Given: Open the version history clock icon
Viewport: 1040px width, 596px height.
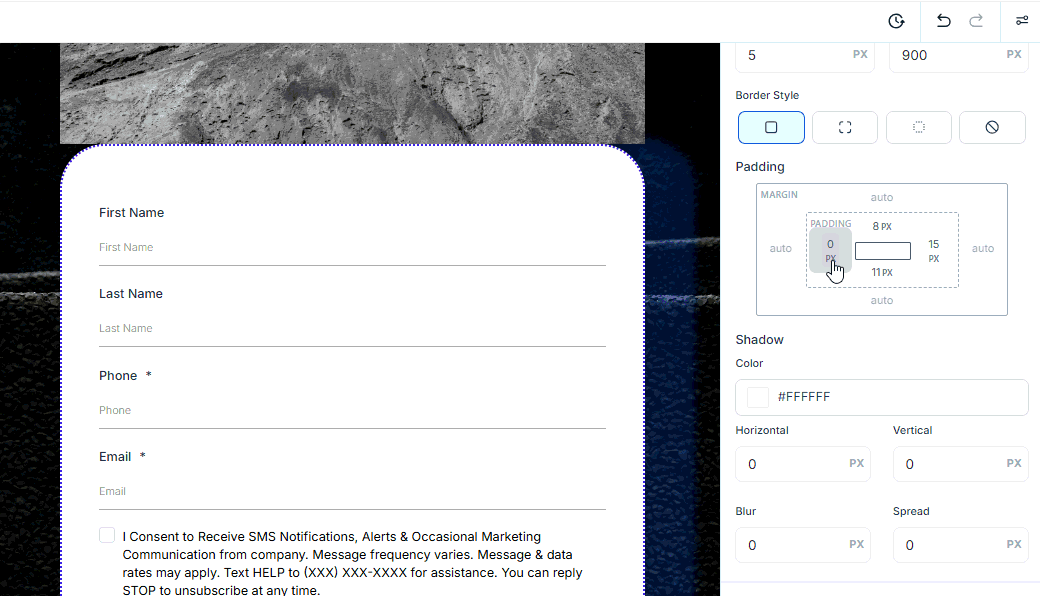Looking at the screenshot, I should click(896, 21).
